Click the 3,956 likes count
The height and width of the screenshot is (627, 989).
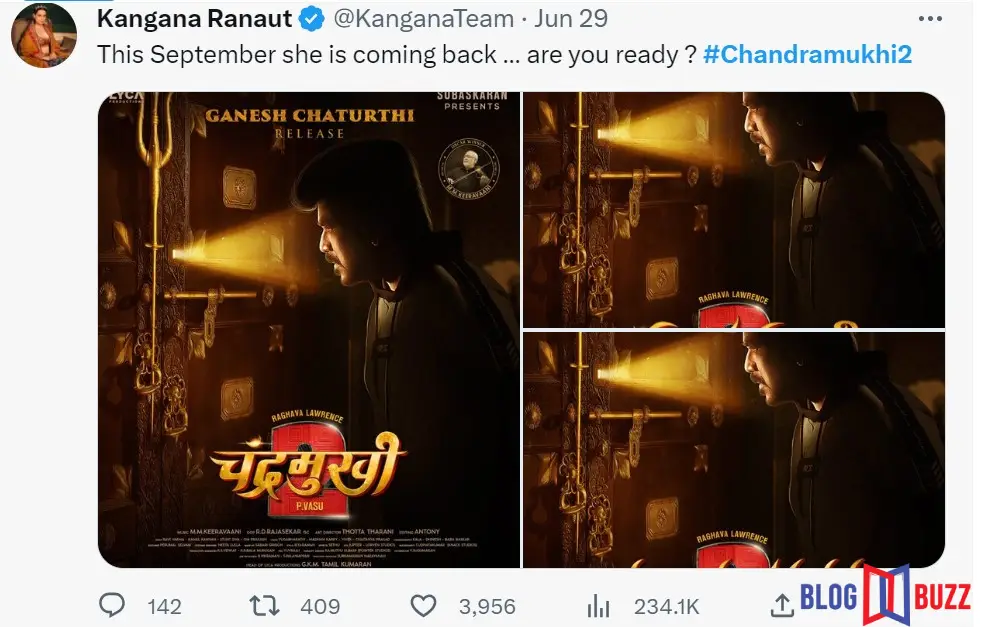(487, 607)
